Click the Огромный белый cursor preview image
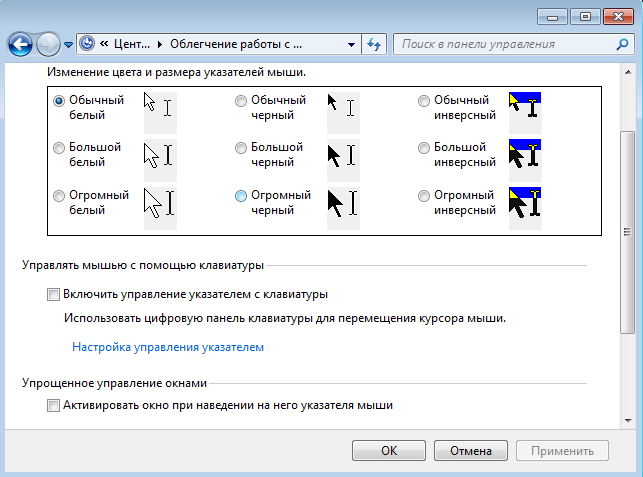The height and width of the screenshot is (477, 643). tap(160, 208)
